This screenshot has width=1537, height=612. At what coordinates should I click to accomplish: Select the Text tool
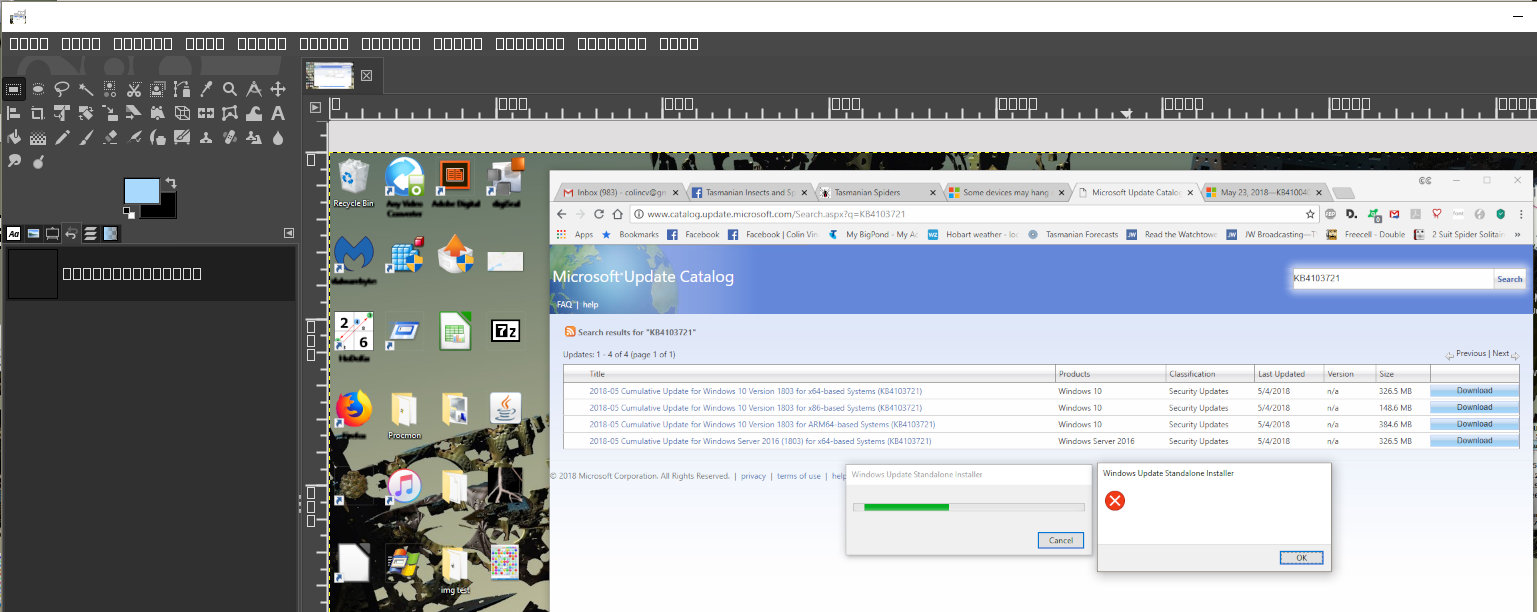278,113
